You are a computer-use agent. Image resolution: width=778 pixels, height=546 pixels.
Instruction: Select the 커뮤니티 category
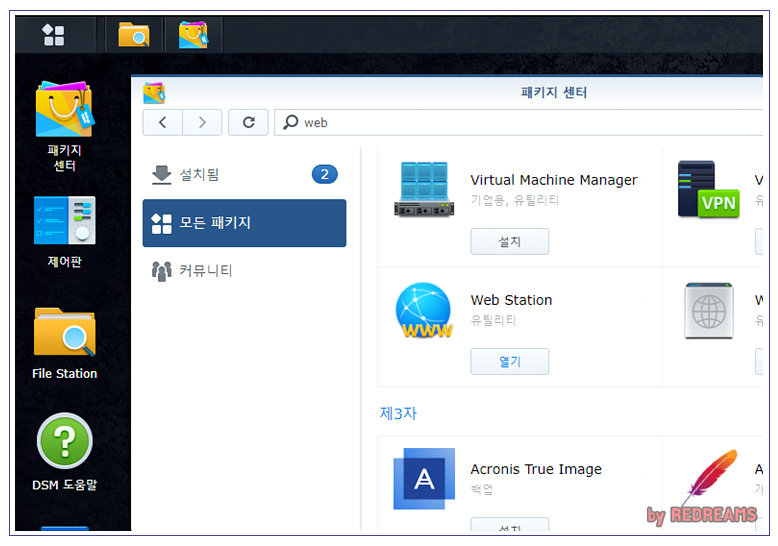tap(244, 271)
